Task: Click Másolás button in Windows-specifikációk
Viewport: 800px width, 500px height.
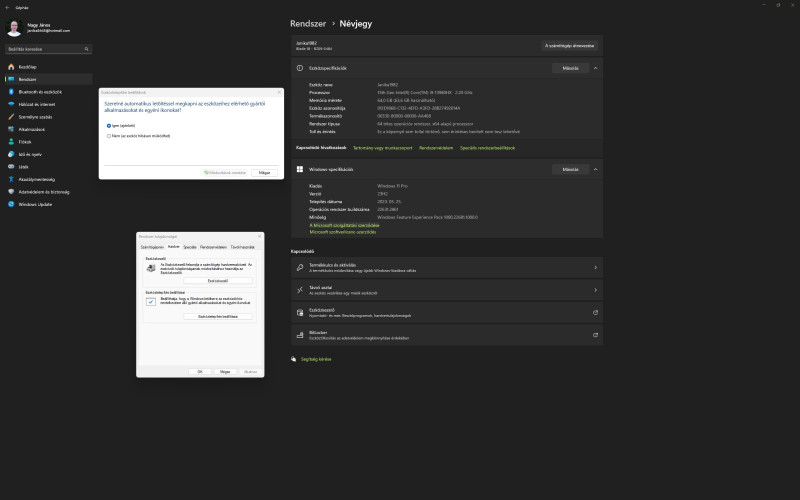Action: point(570,169)
